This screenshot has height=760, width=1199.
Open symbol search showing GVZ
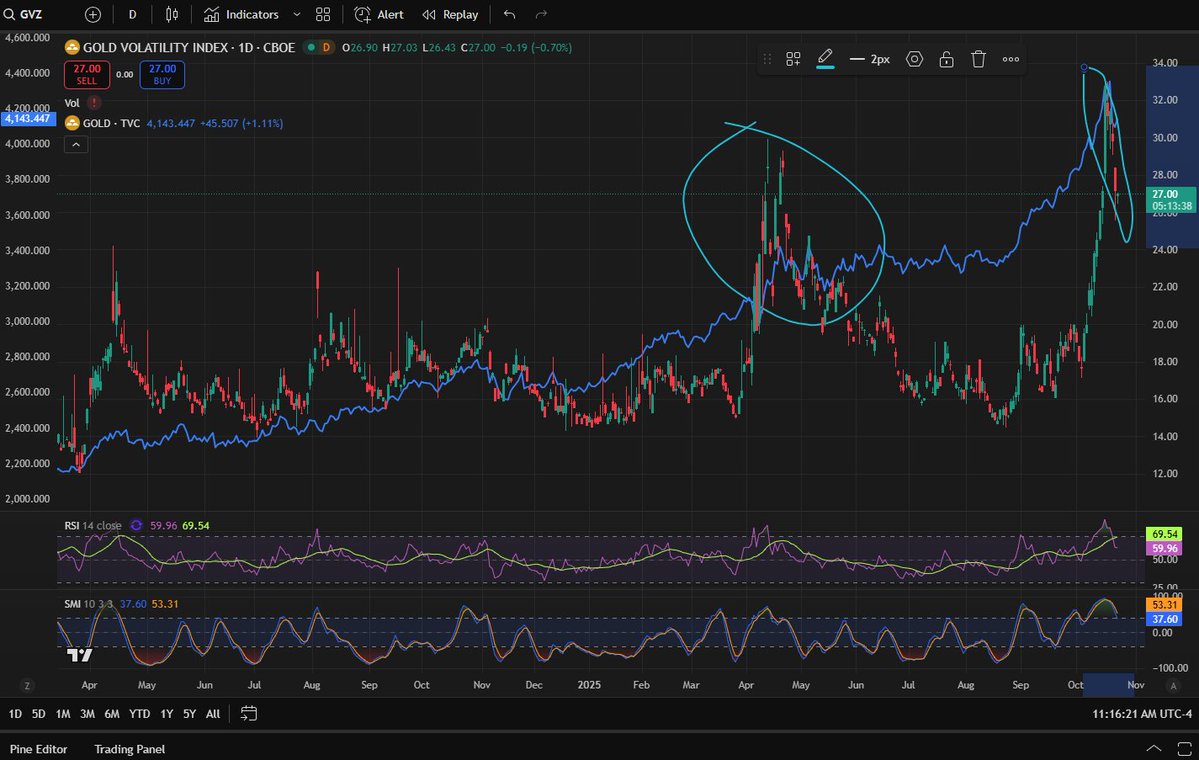[23, 14]
